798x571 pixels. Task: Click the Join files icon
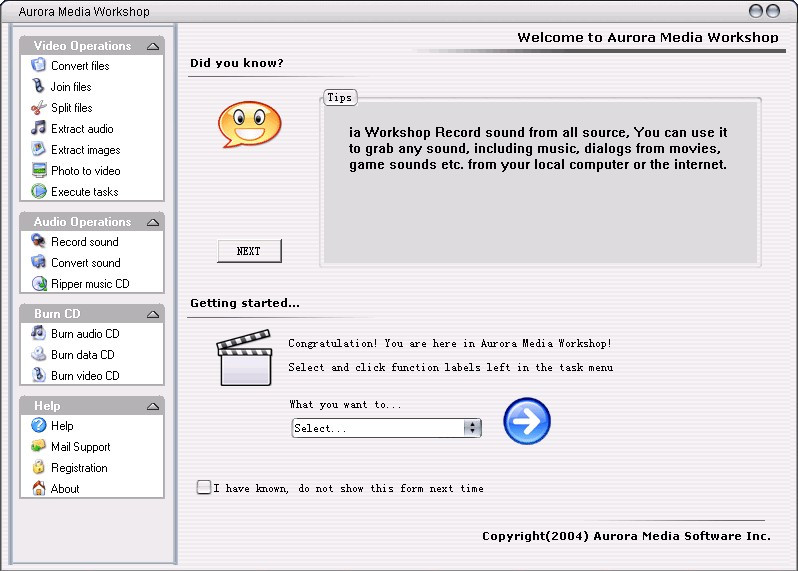click(x=38, y=86)
